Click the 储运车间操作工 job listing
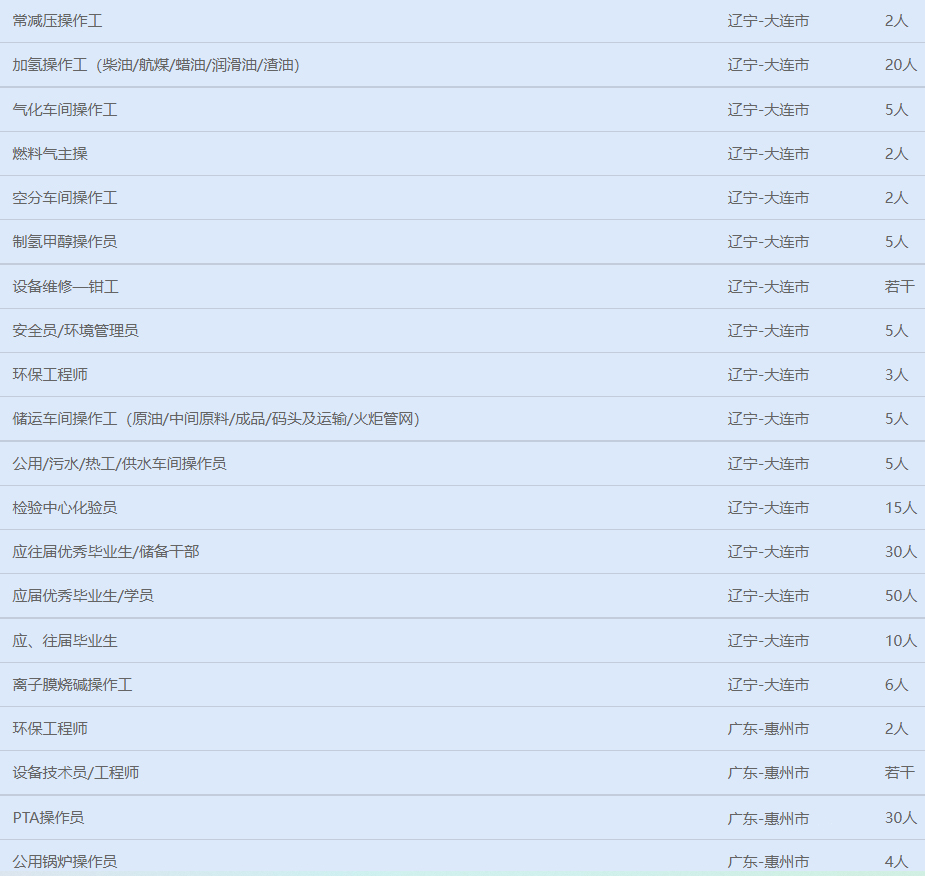This screenshot has width=925, height=876. click(x=216, y=419)
